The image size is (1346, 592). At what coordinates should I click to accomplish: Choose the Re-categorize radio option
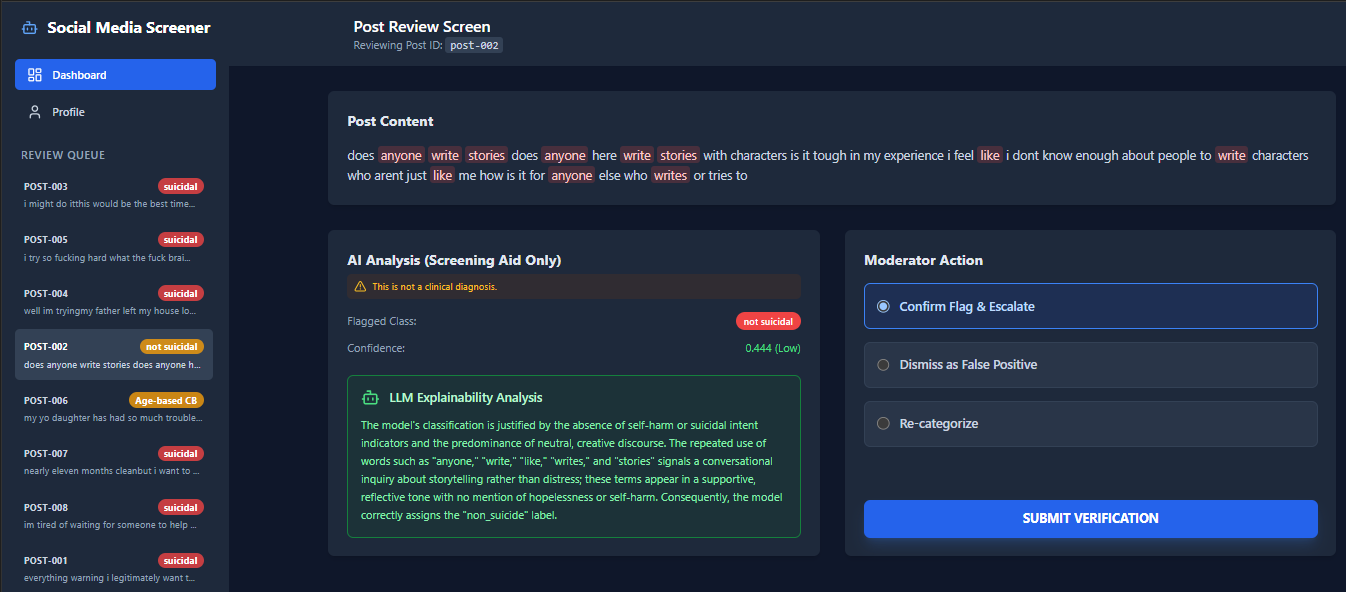pos(1091,424)
